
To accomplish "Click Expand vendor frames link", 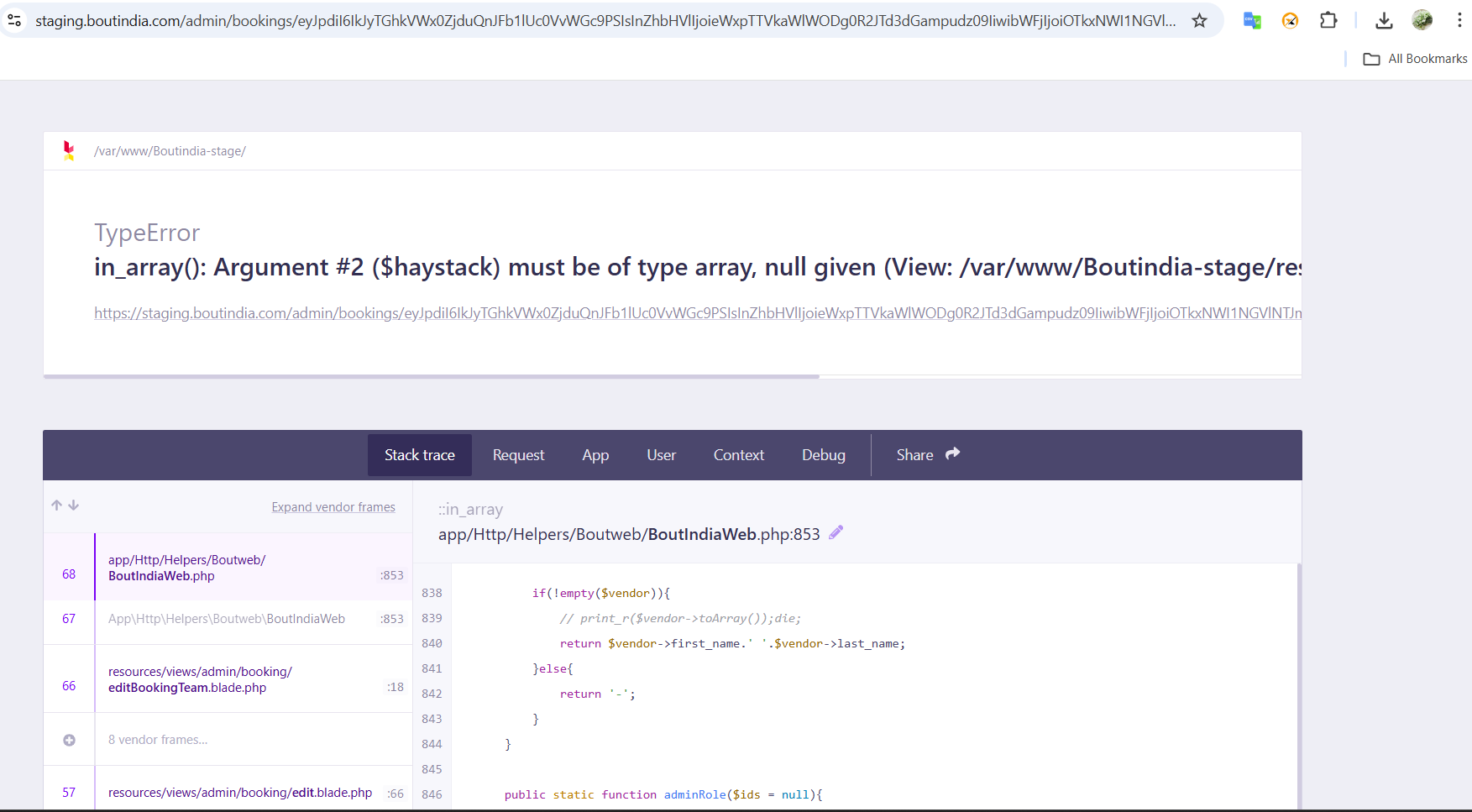I will tap(333, 507).
